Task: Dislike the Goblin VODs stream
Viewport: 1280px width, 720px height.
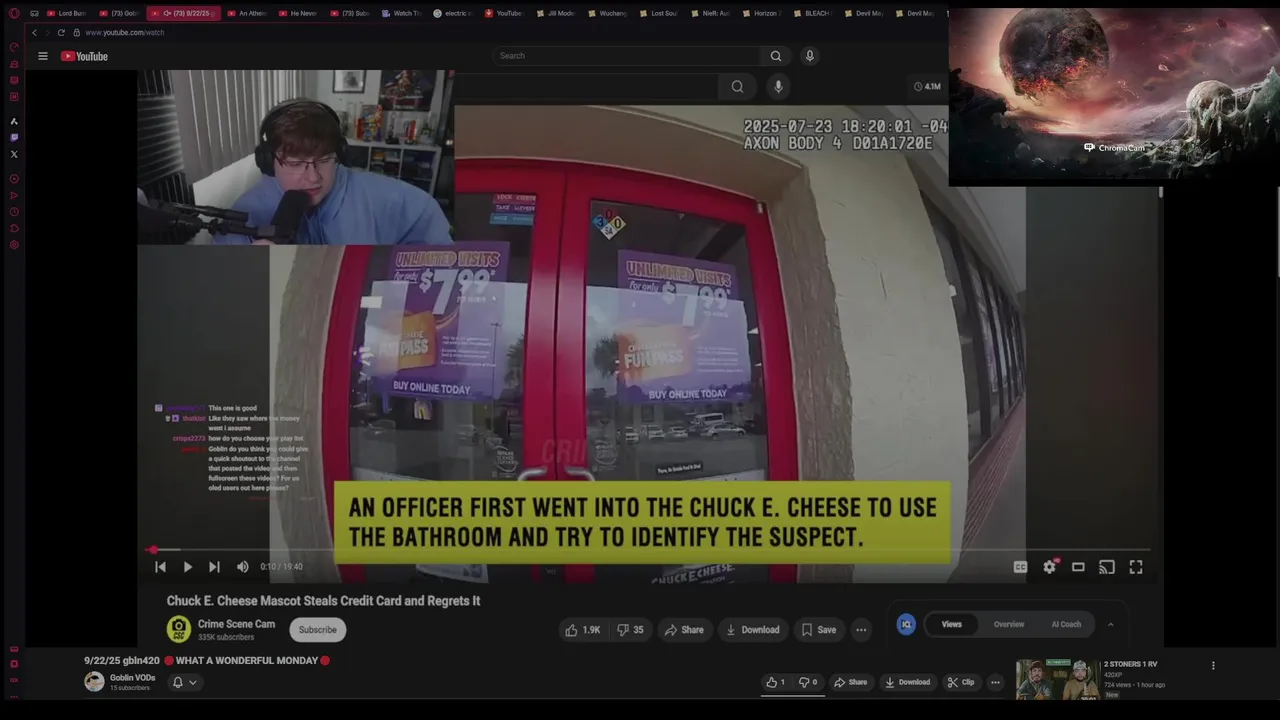Action: (807, 682)
